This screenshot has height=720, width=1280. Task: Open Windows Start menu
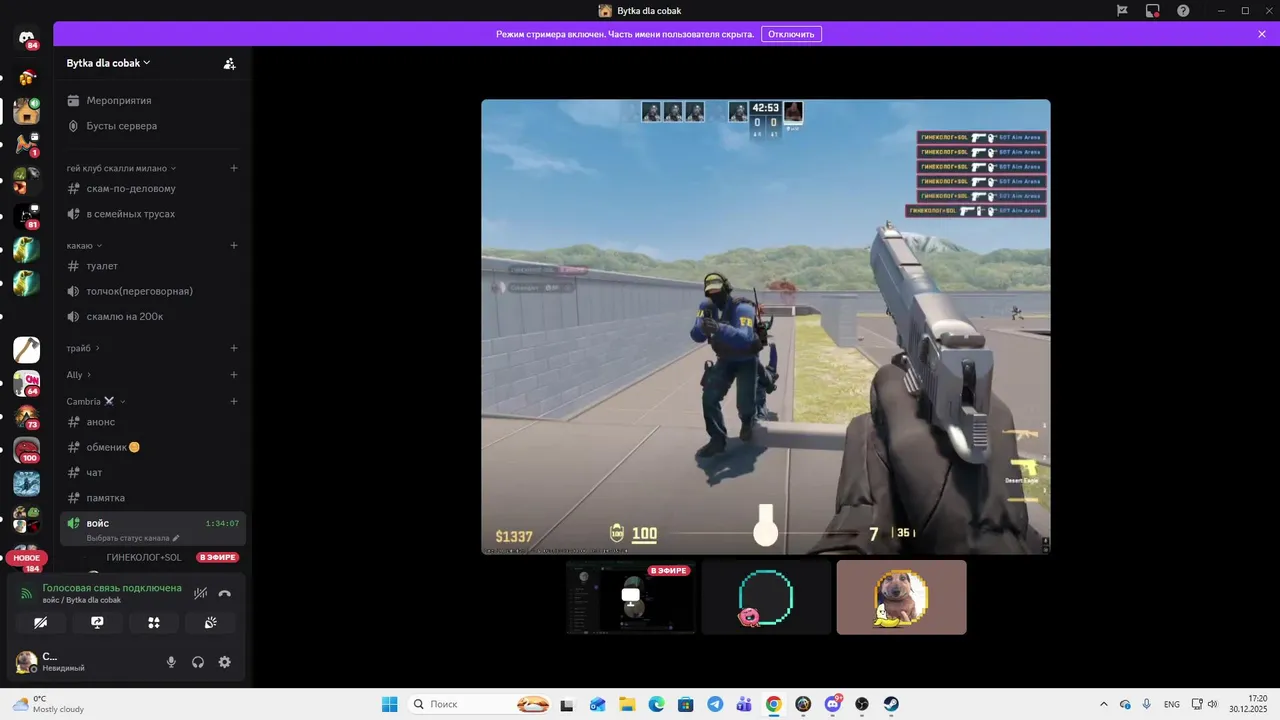(389, 704)
